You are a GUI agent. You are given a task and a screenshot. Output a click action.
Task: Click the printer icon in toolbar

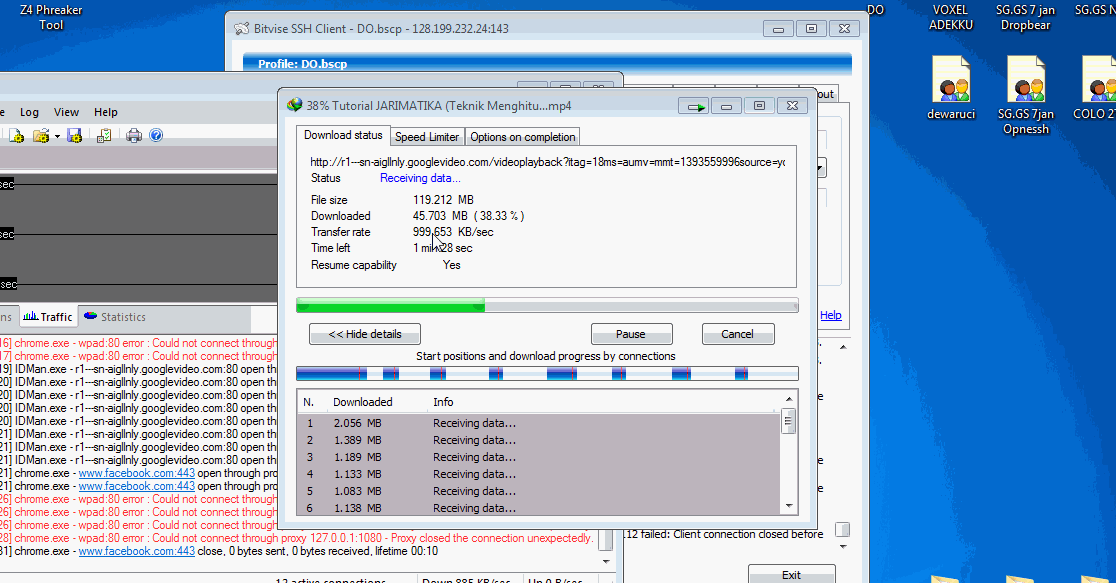(x=134, y=135)
